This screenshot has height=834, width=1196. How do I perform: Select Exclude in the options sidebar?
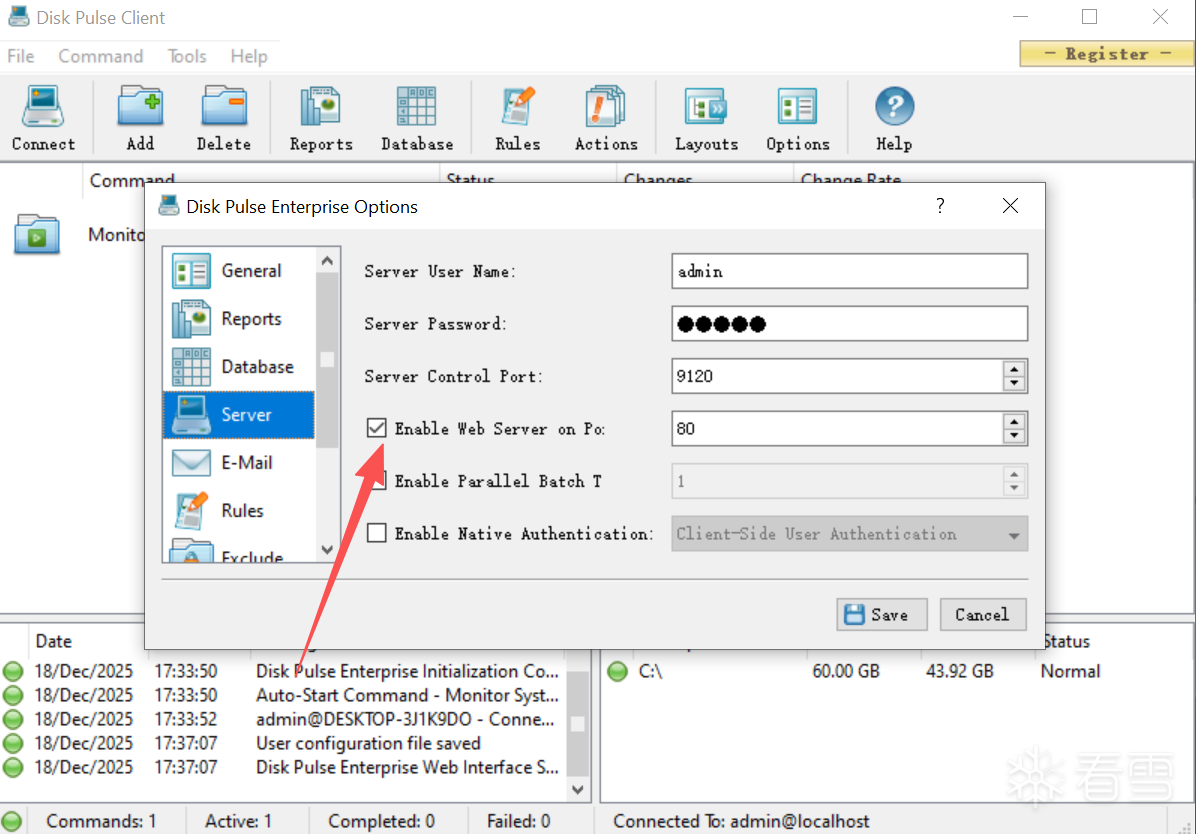pos(239,551)
